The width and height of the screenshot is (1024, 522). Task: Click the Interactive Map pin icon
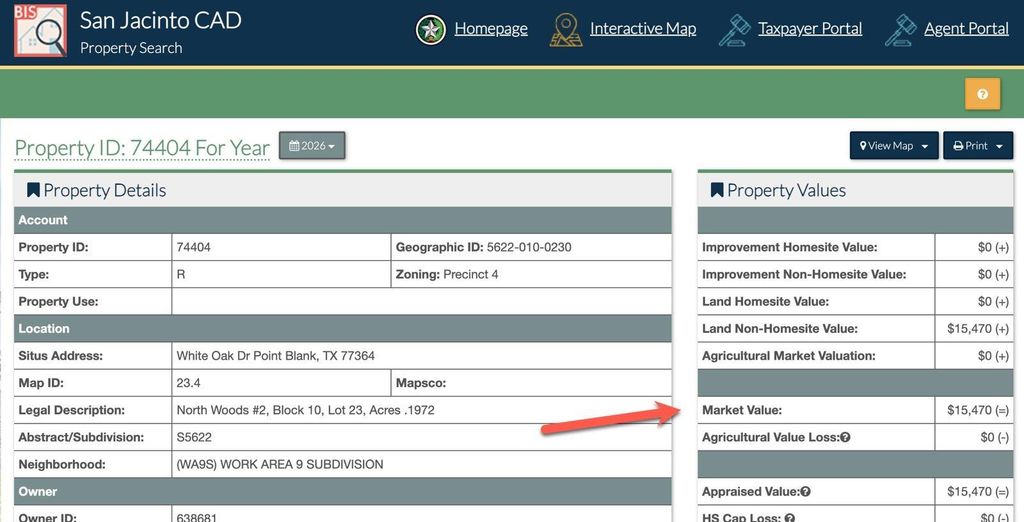click(x=566, y=30)
